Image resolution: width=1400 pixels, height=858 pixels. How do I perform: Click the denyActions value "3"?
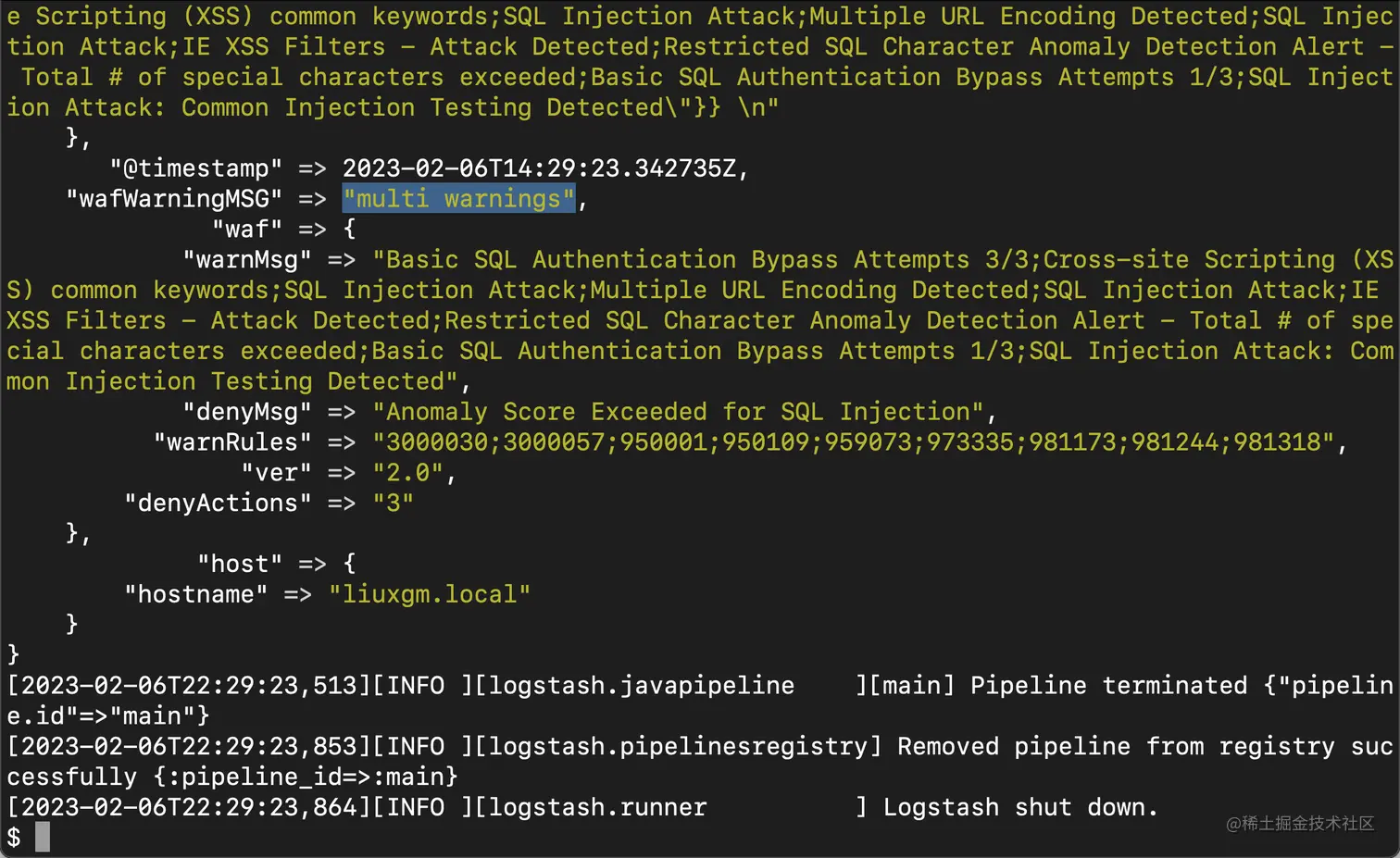pos(394,504)
